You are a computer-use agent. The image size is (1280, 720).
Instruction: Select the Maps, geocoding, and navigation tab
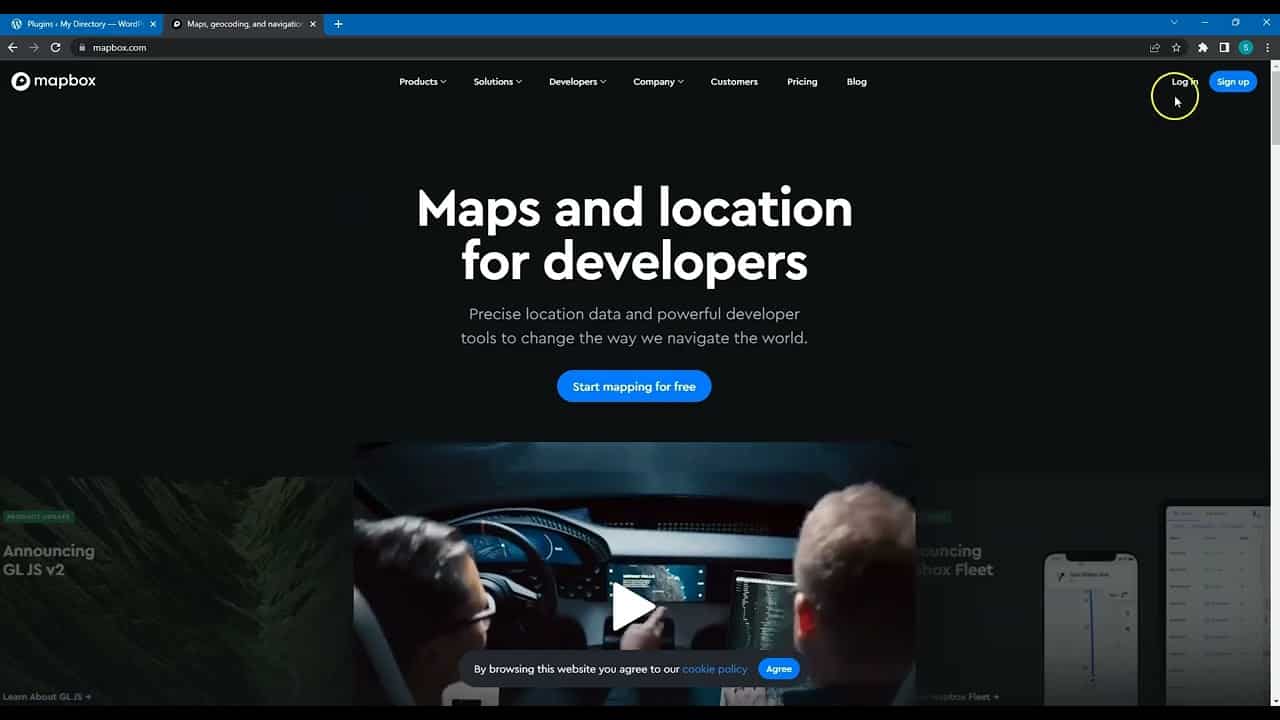click(x=244, y=24)
